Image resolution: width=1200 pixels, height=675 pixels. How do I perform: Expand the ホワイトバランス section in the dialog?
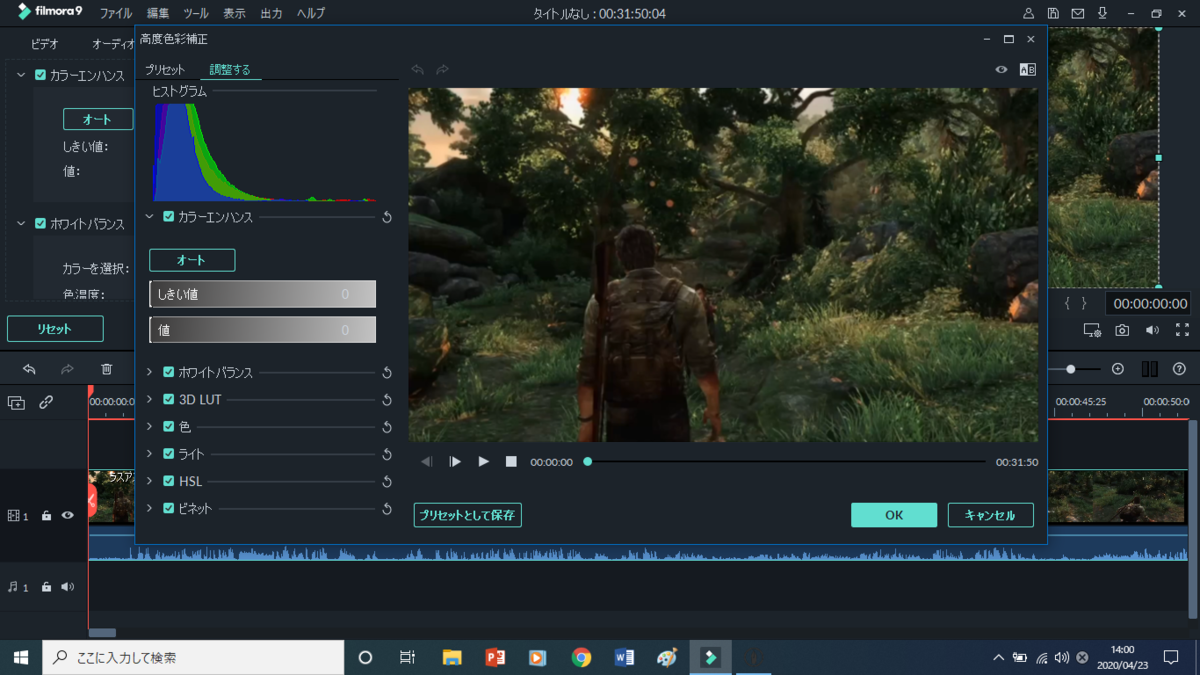coord(150,372)
